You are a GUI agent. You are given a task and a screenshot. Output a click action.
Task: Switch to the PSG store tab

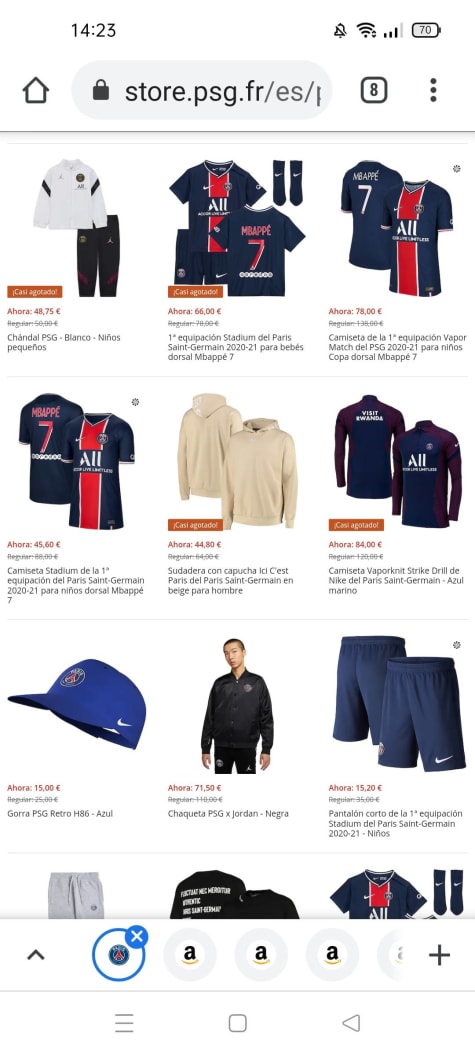point(119,954)
